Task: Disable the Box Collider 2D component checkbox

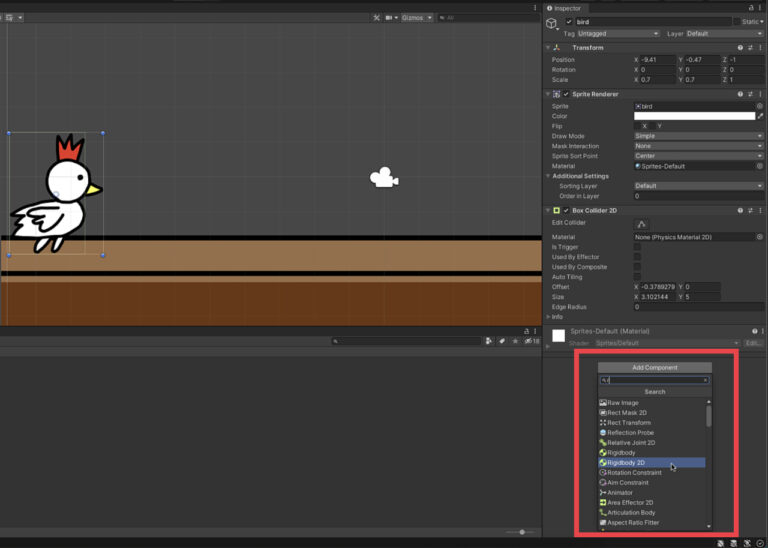Action: (566, 211)
